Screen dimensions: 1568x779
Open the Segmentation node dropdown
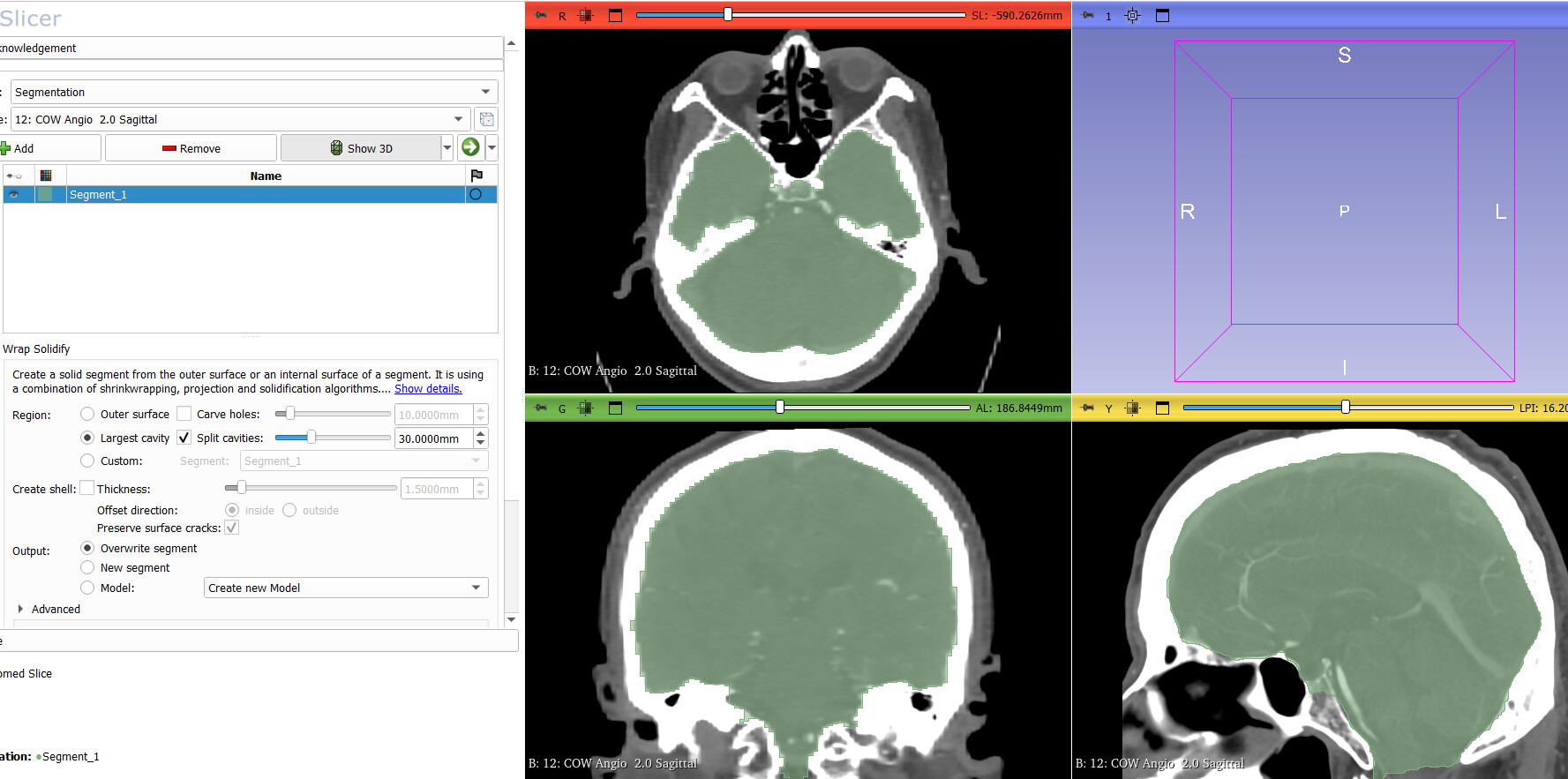click(x=254, y=92)
